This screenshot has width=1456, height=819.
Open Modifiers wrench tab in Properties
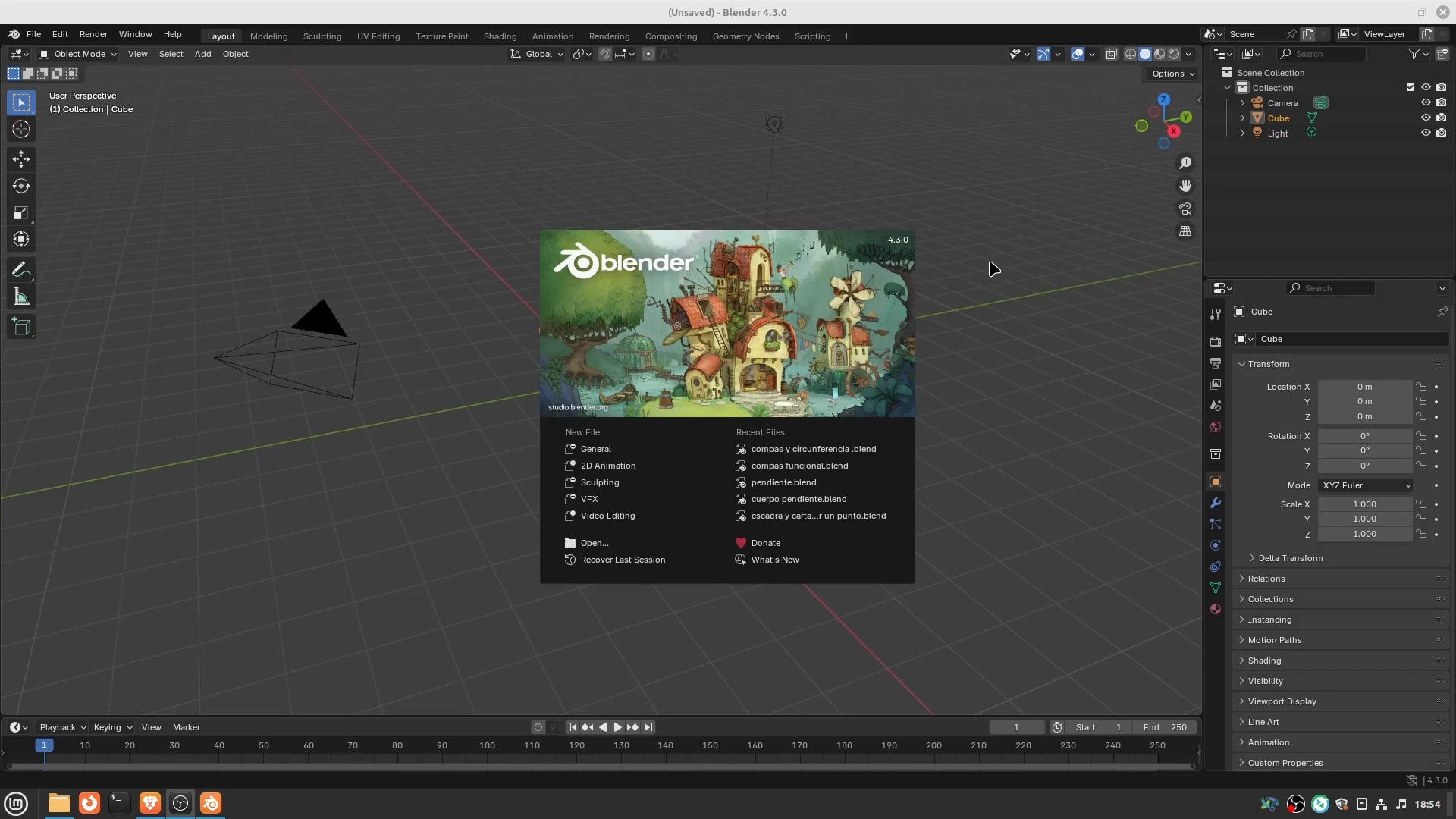pyautogui.click(x=1216, y=503)
